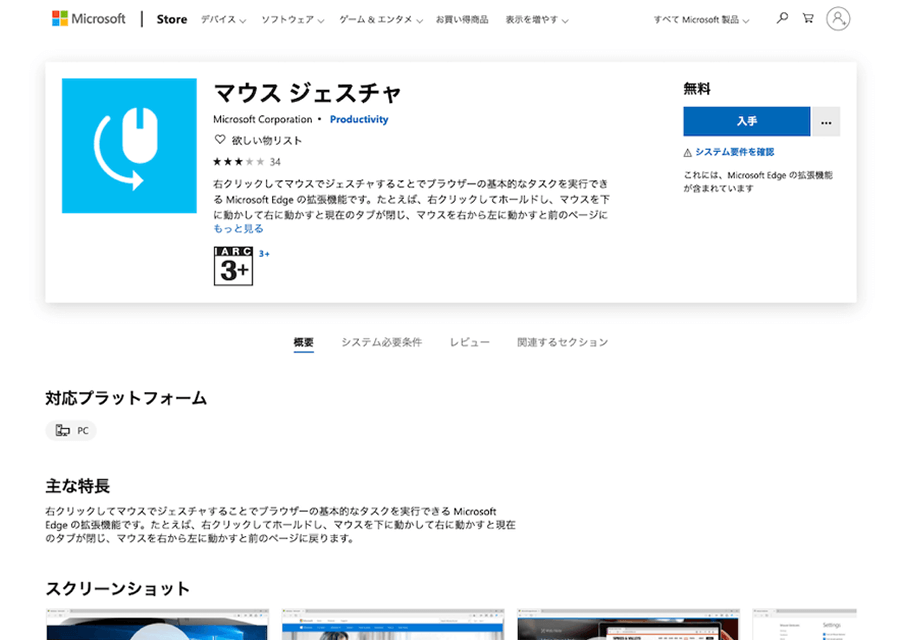
Task: Open the shopping cart icon
Action: (808, 18)
